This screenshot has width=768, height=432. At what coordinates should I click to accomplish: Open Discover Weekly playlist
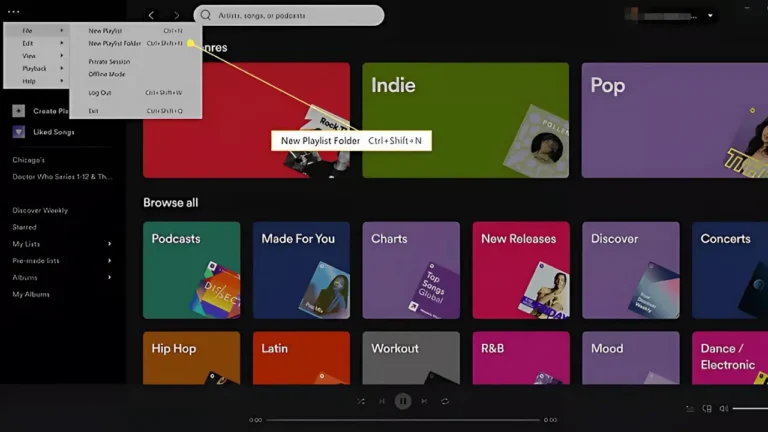point(40,210)
